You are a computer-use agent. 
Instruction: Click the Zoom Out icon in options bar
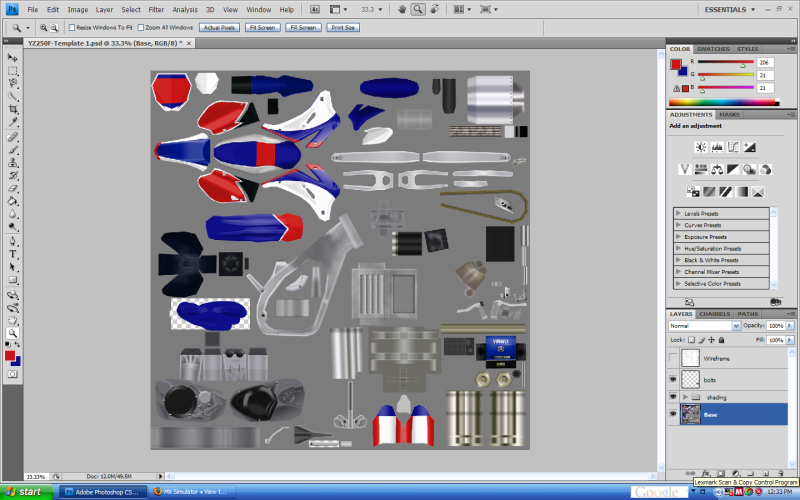(54, 28)
